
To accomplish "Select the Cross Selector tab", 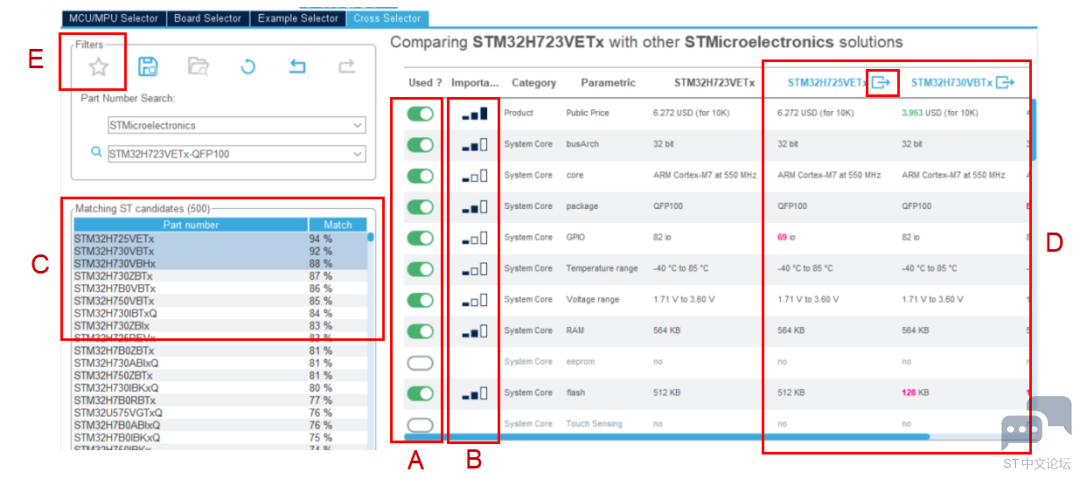I will [388, 18].
